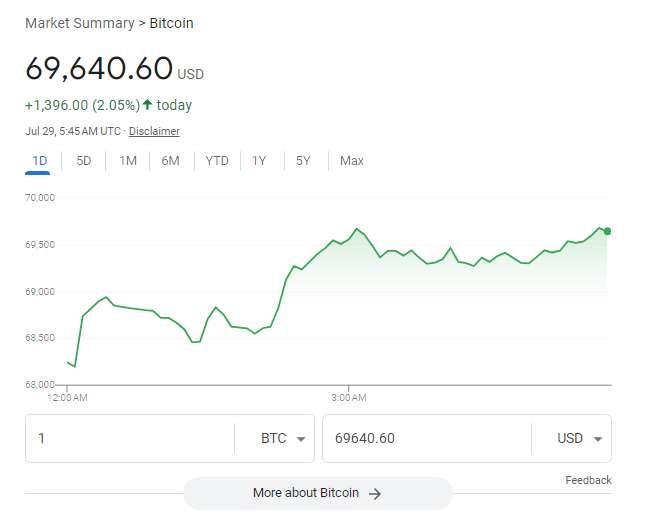Click the BTC amount input field
The image size is (656, 520).
click(x=130, y=439)
